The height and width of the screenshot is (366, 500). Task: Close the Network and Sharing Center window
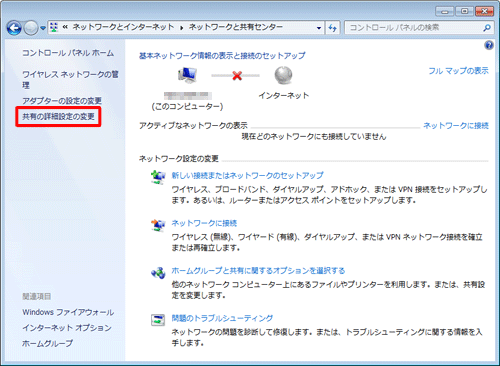484,11
